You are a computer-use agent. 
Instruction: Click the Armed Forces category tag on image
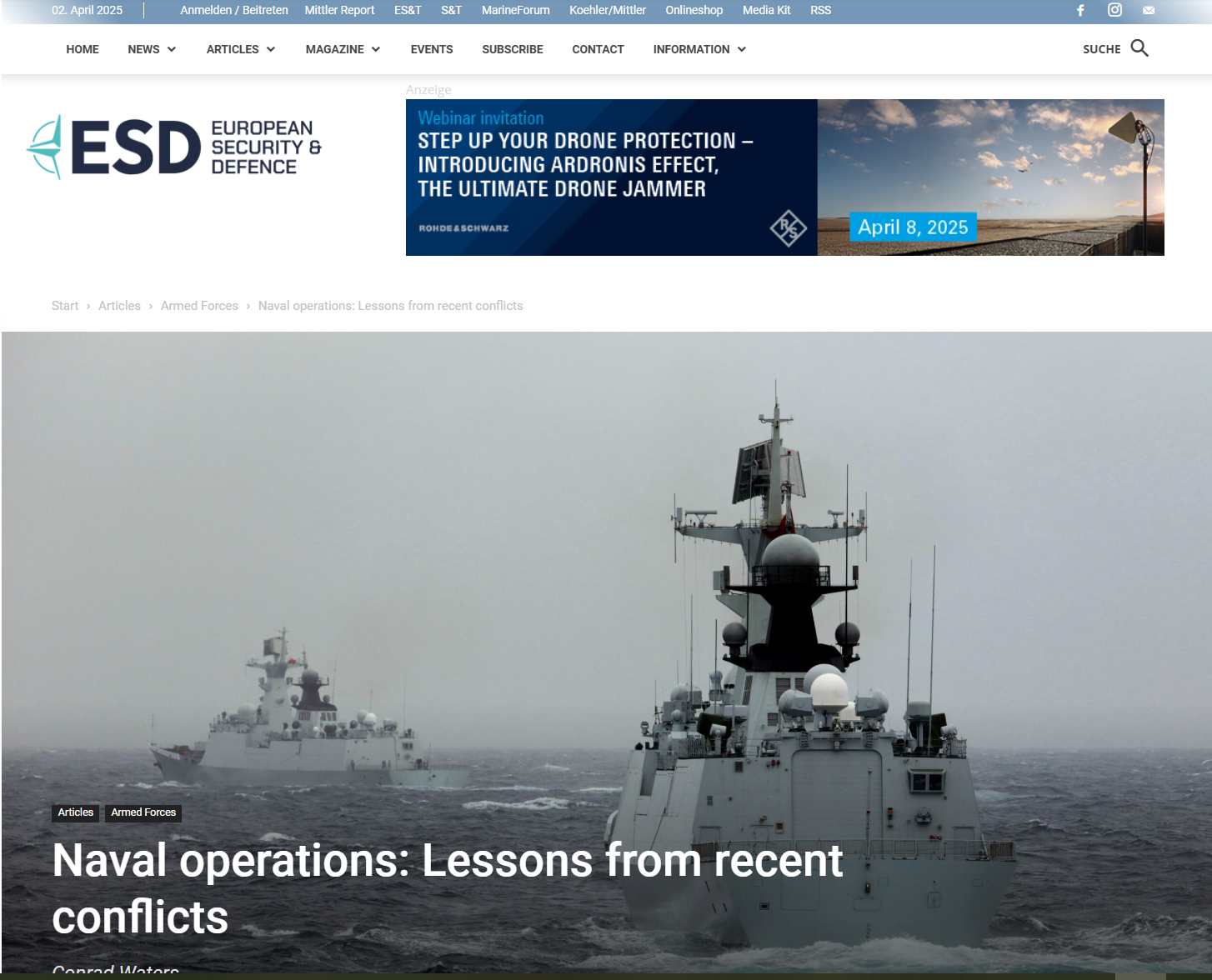(x=143, y=812)
